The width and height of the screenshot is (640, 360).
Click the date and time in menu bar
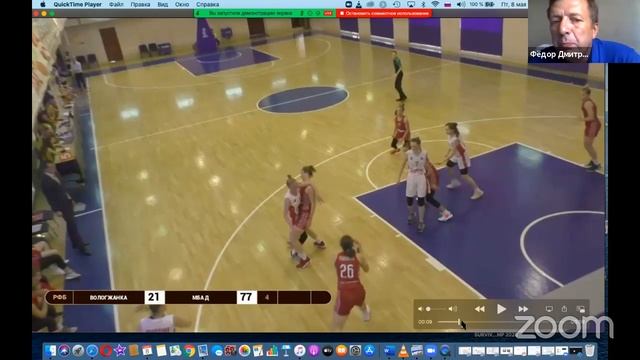tap(514, 4)
